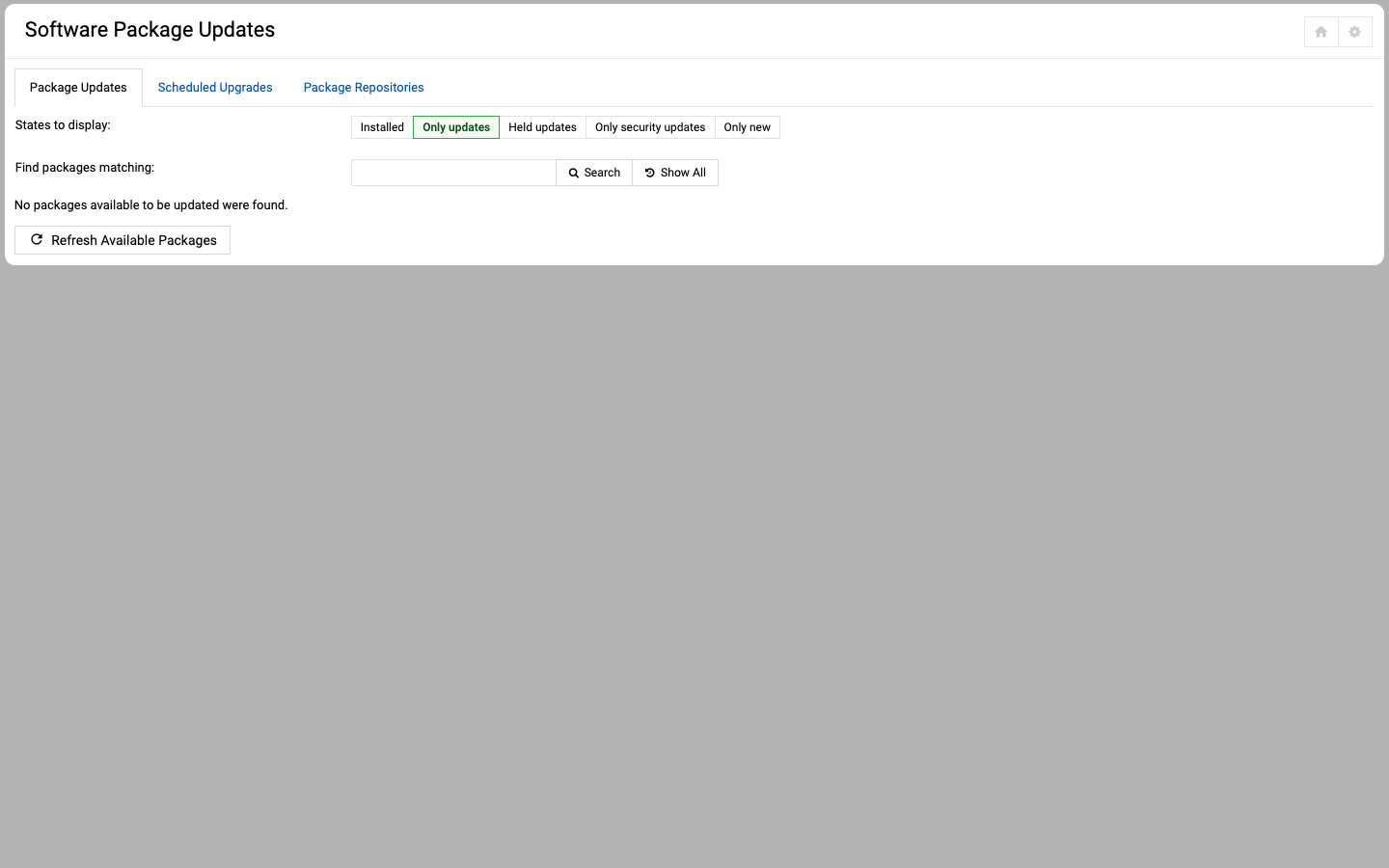Focus the package search input field

click(453, 173)
